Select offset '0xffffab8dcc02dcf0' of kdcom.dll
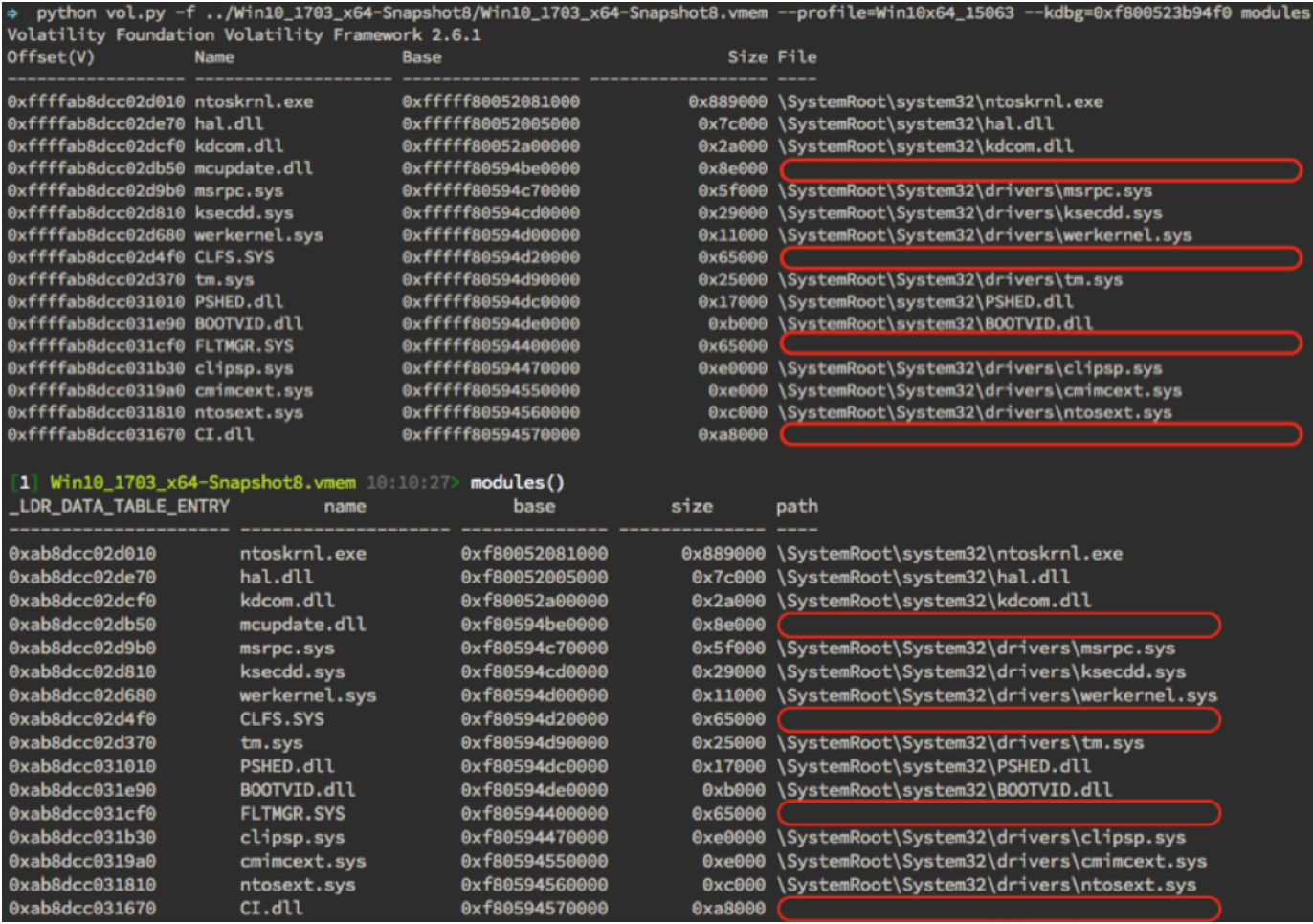 point(96,145)
